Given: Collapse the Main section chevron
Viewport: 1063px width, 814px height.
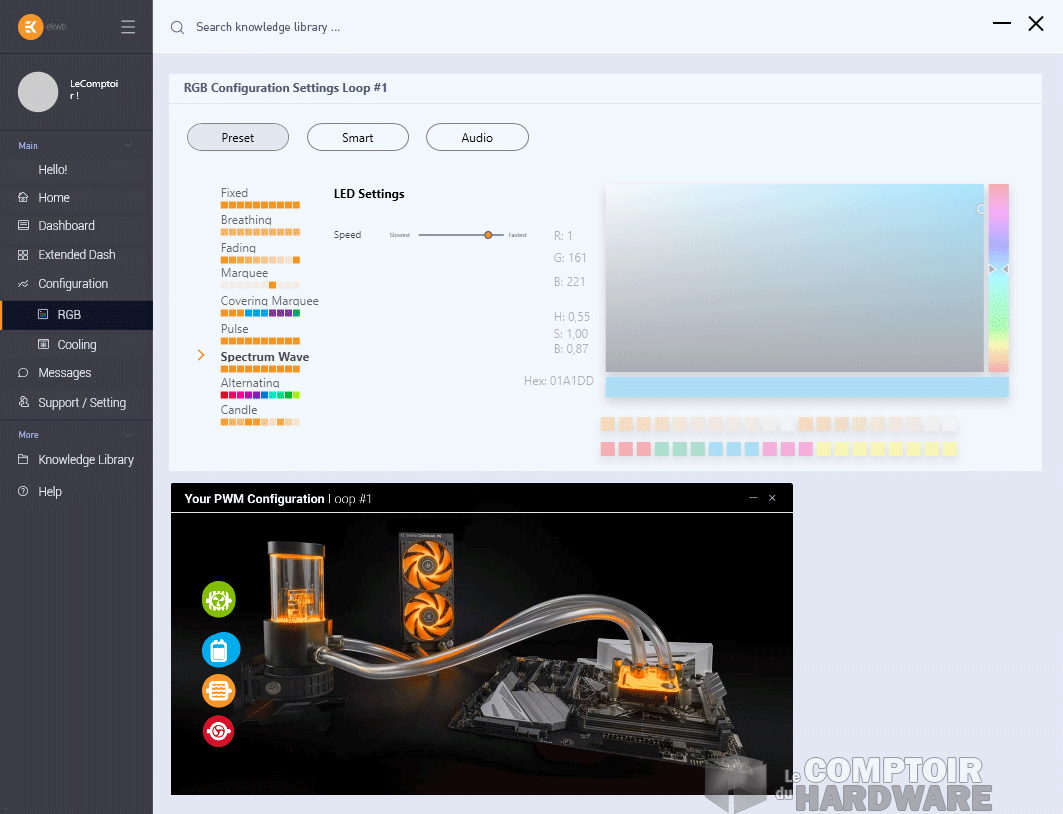Looking at the screenshot, I should pos(127,146).
